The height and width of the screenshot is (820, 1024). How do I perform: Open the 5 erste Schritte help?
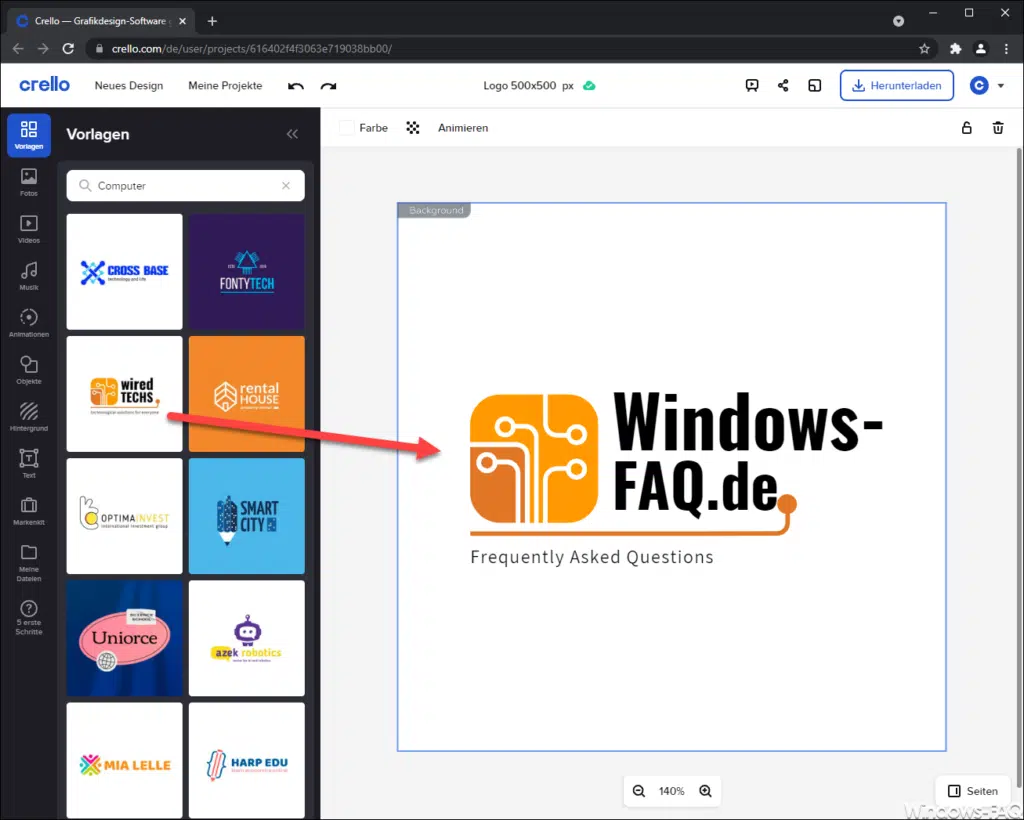click(x=29, y=617)
